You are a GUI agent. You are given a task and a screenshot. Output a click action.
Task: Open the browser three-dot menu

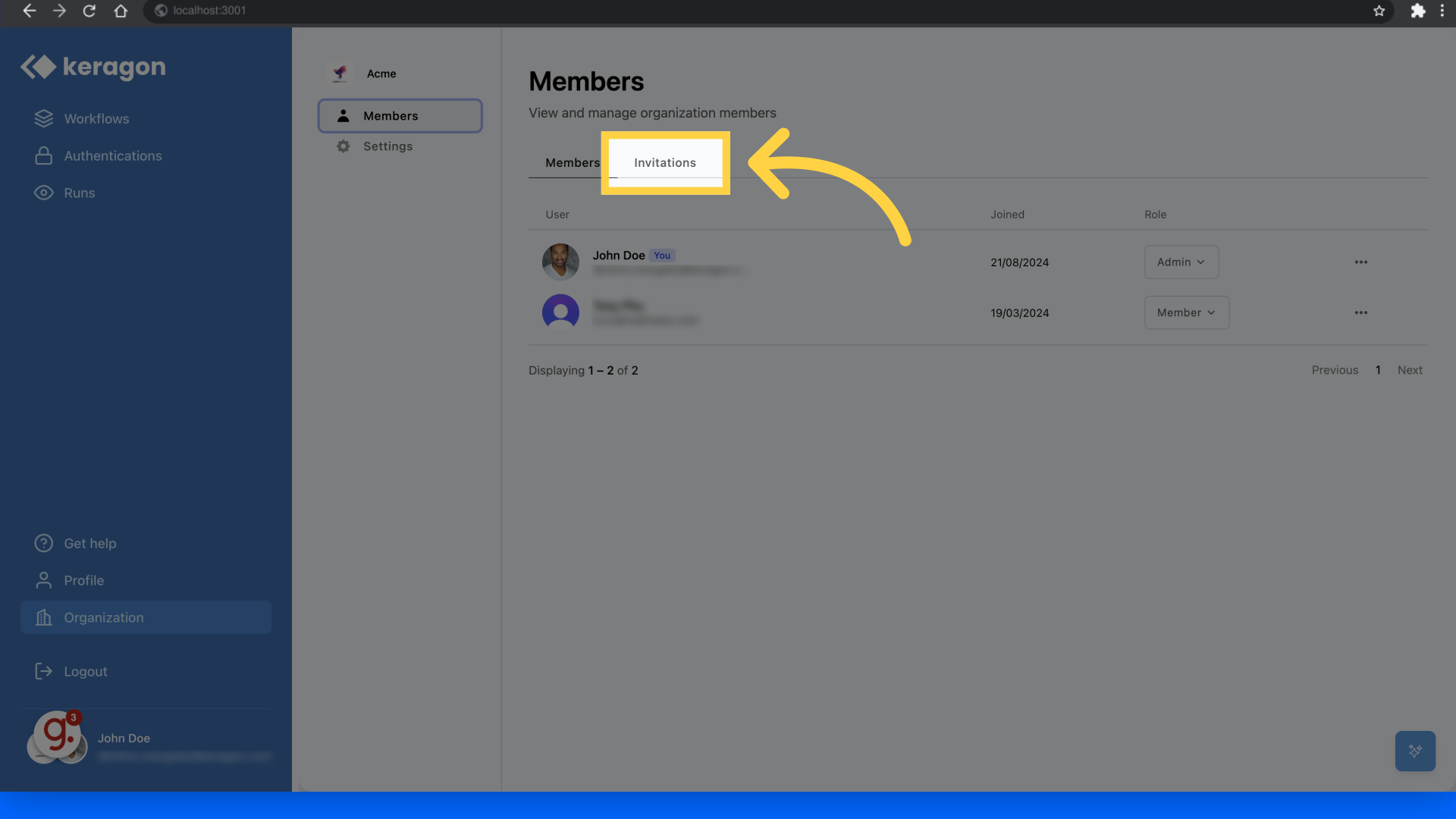(1442, 11)
